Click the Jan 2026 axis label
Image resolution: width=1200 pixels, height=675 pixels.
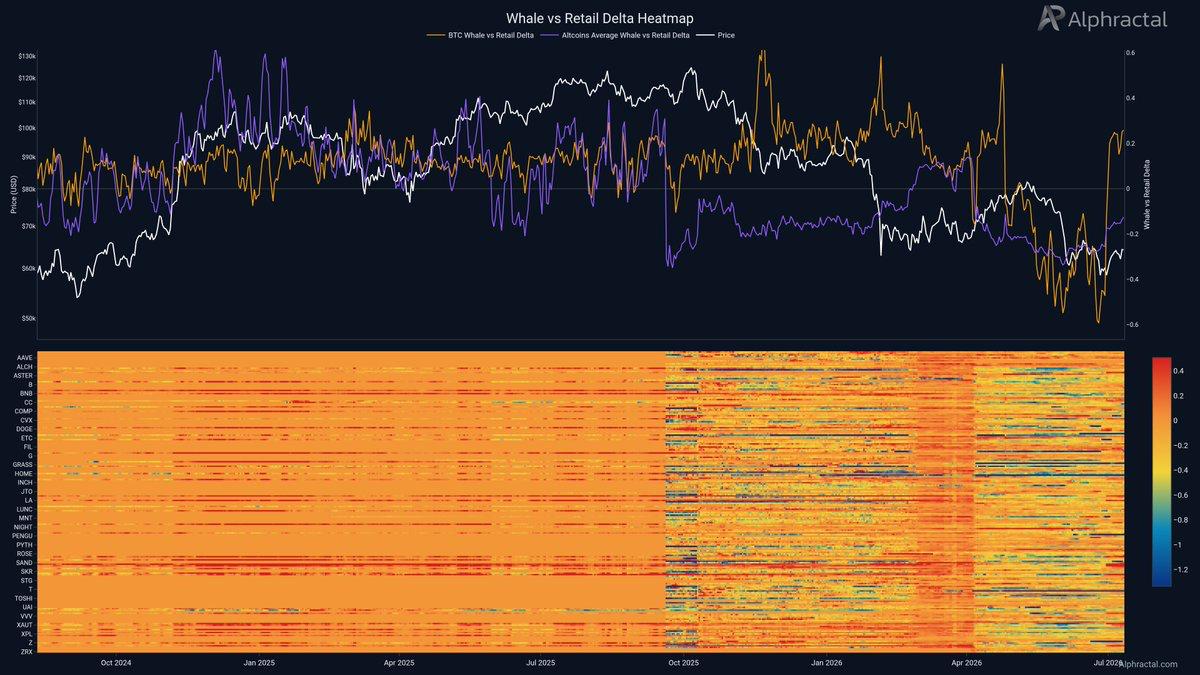pyautogui.click(x=828, y=663)
